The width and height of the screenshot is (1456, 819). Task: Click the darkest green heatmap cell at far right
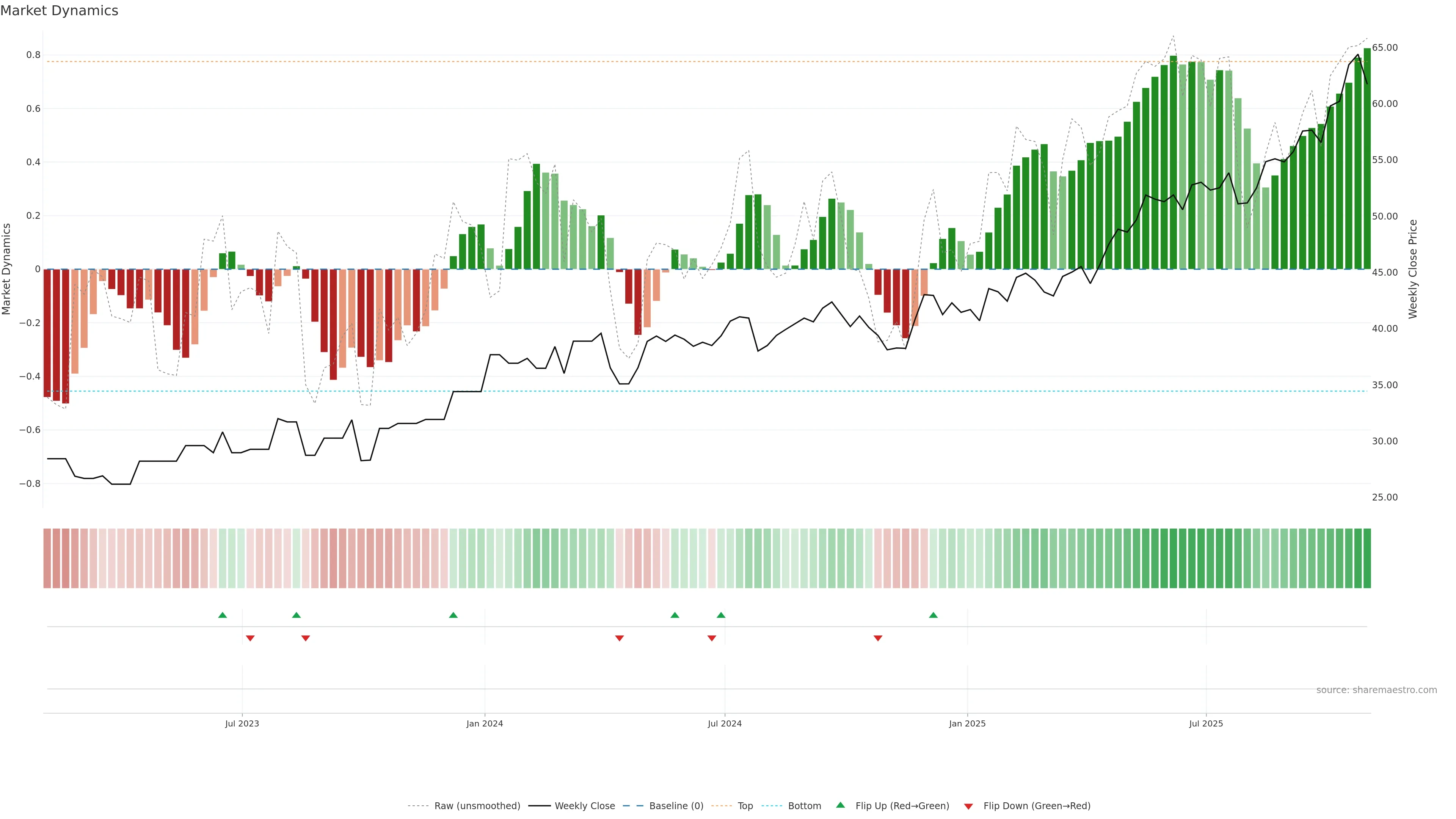pyautogui.click(x=1367, y=559)
